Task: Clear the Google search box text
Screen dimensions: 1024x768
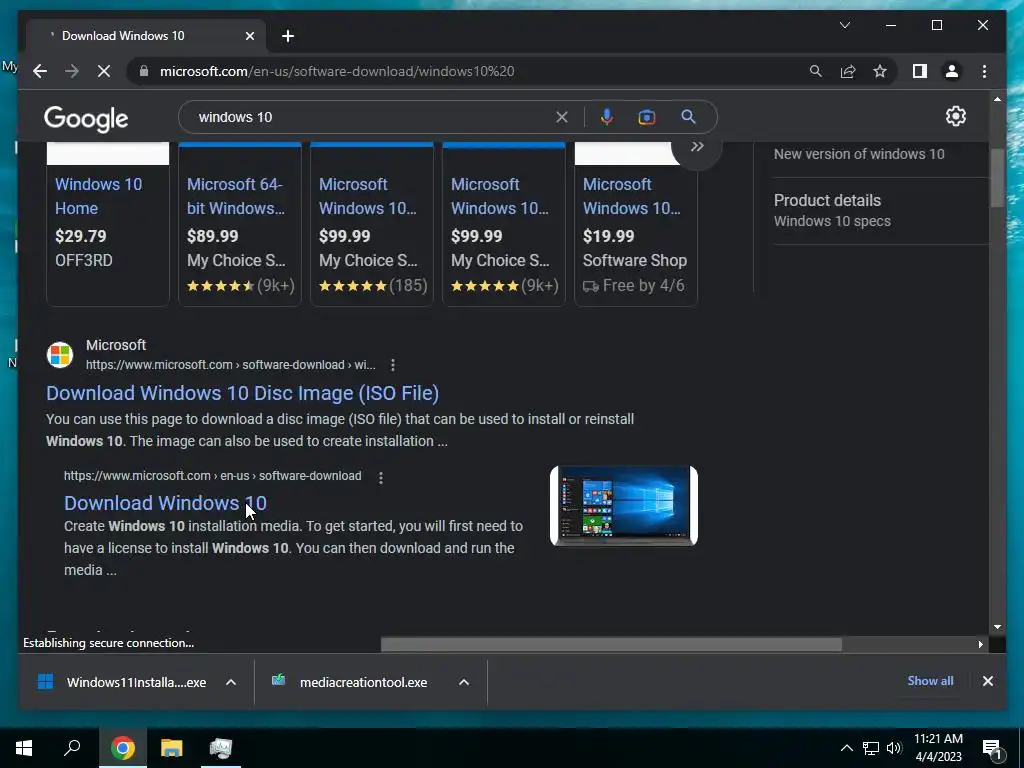Action: [x=562, y=118]
